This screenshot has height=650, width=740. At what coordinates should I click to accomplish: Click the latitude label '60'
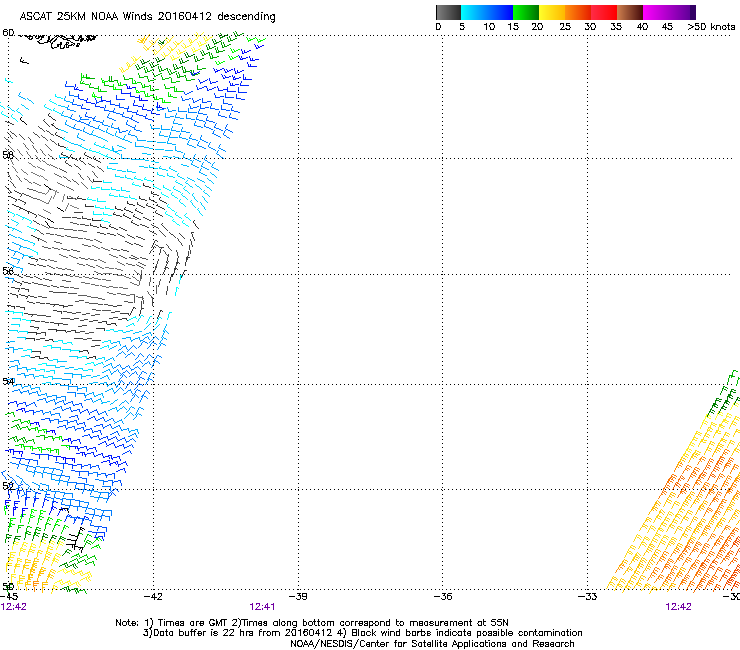[8, 33]
